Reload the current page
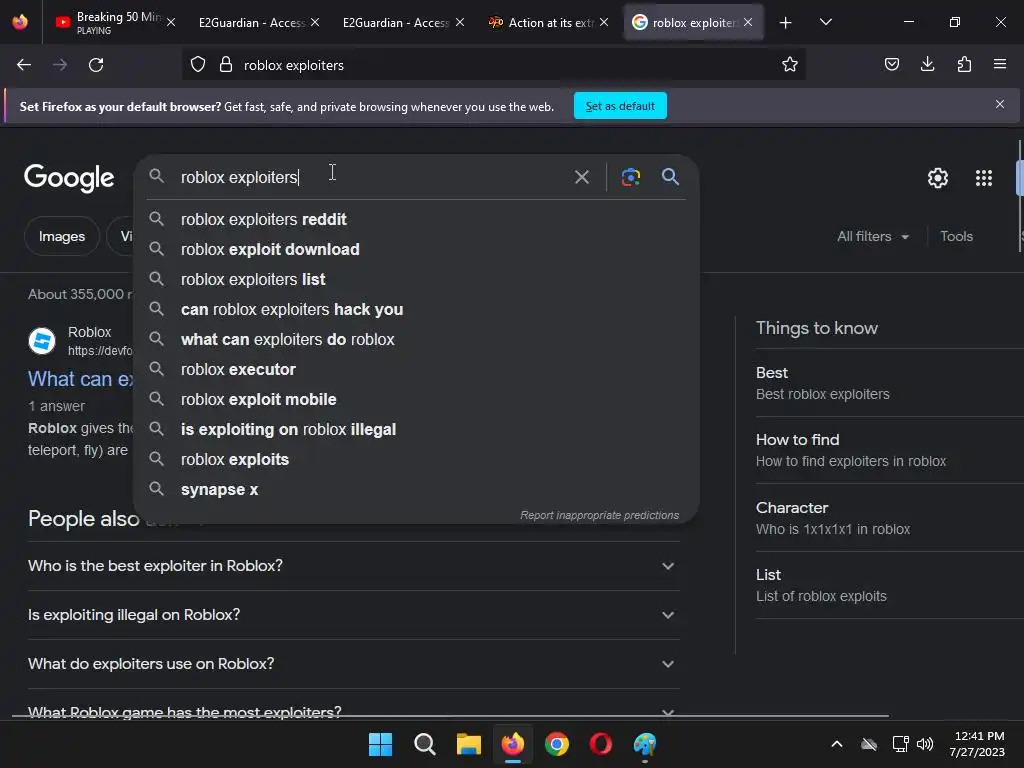 tap(96, 65)
